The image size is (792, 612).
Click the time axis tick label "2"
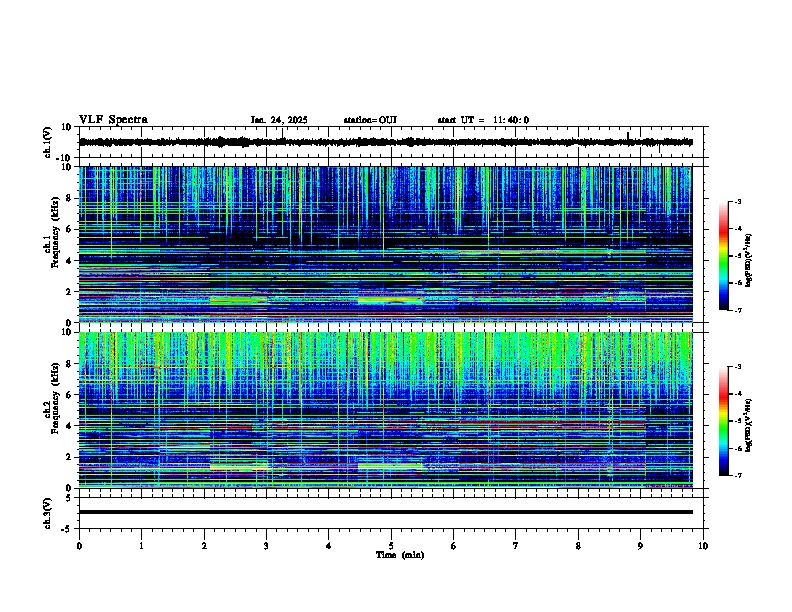204,546
